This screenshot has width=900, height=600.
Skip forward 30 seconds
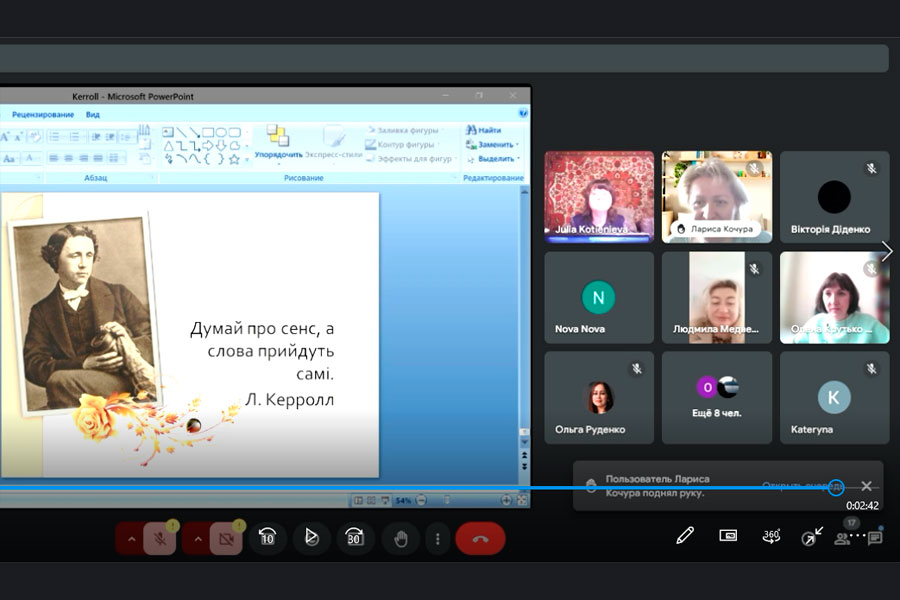355,538
